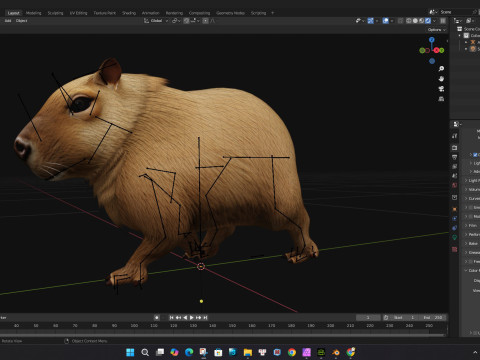The width and height of the screenshot is (480, 360).
Task: Select material preview viewport shading
Action: pos(422,21)
